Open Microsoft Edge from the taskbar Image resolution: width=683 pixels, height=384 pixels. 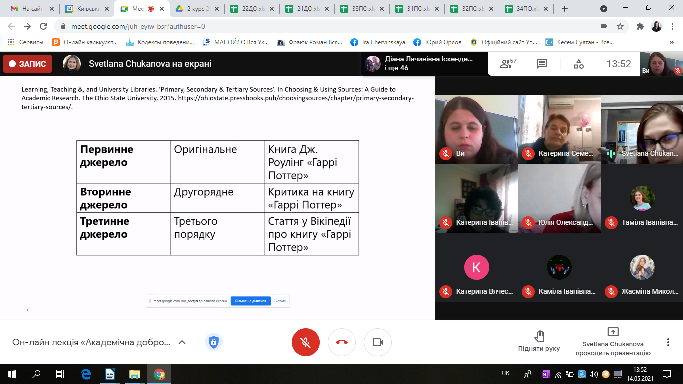[86, 374]
